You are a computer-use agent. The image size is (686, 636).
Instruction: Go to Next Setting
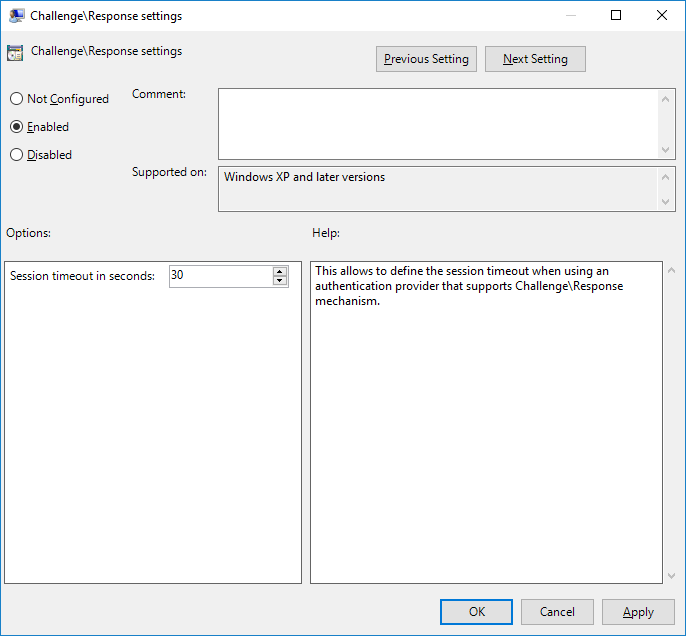(x=535, y=59)
